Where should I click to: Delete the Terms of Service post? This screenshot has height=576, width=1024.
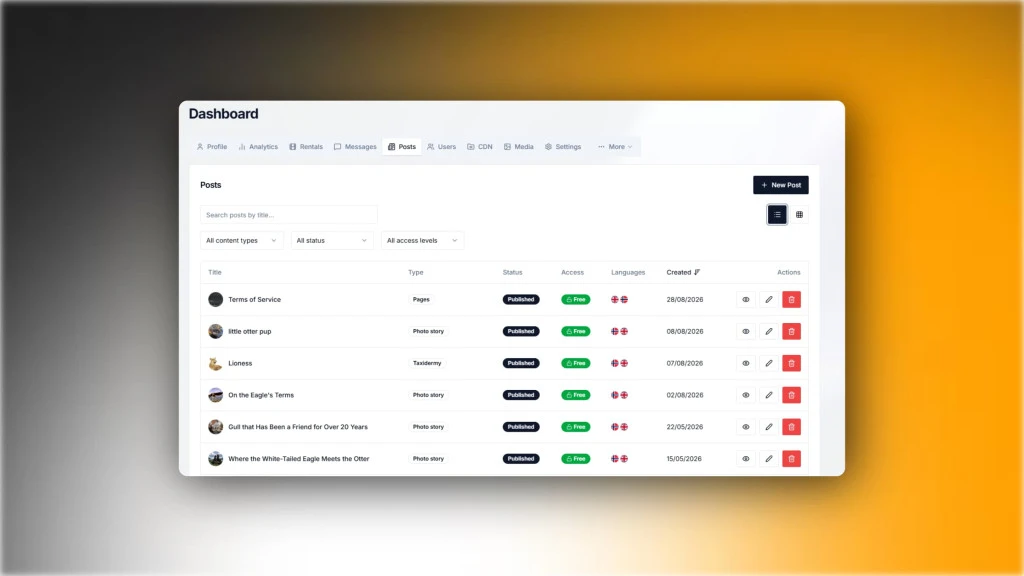(x=791, y=300)
